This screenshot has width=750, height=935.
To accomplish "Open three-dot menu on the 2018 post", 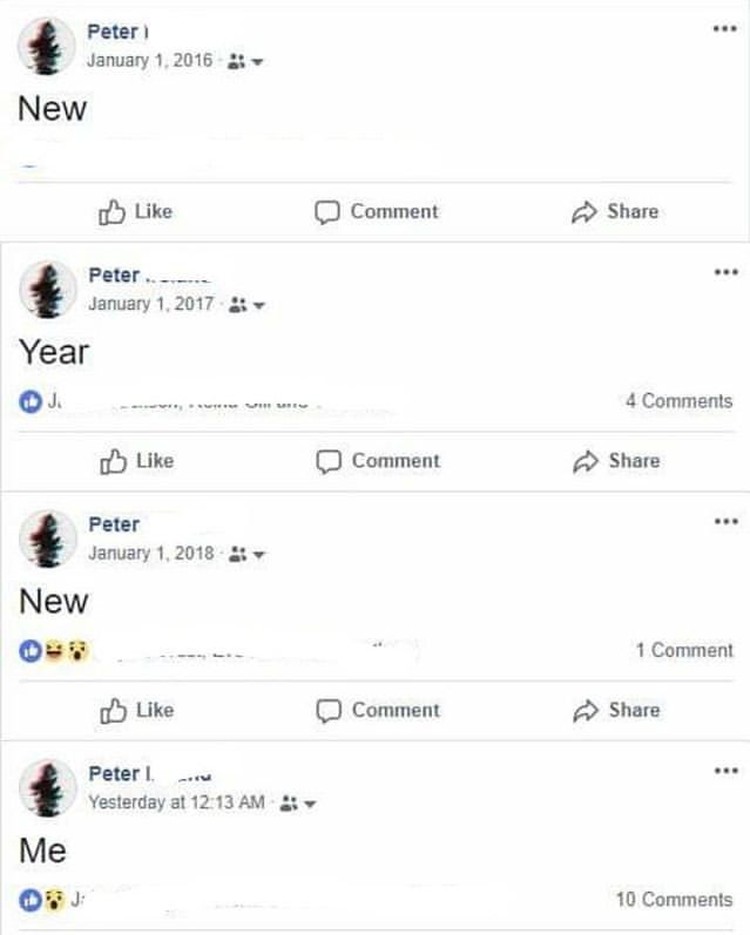I will click(x=726, y=521).
